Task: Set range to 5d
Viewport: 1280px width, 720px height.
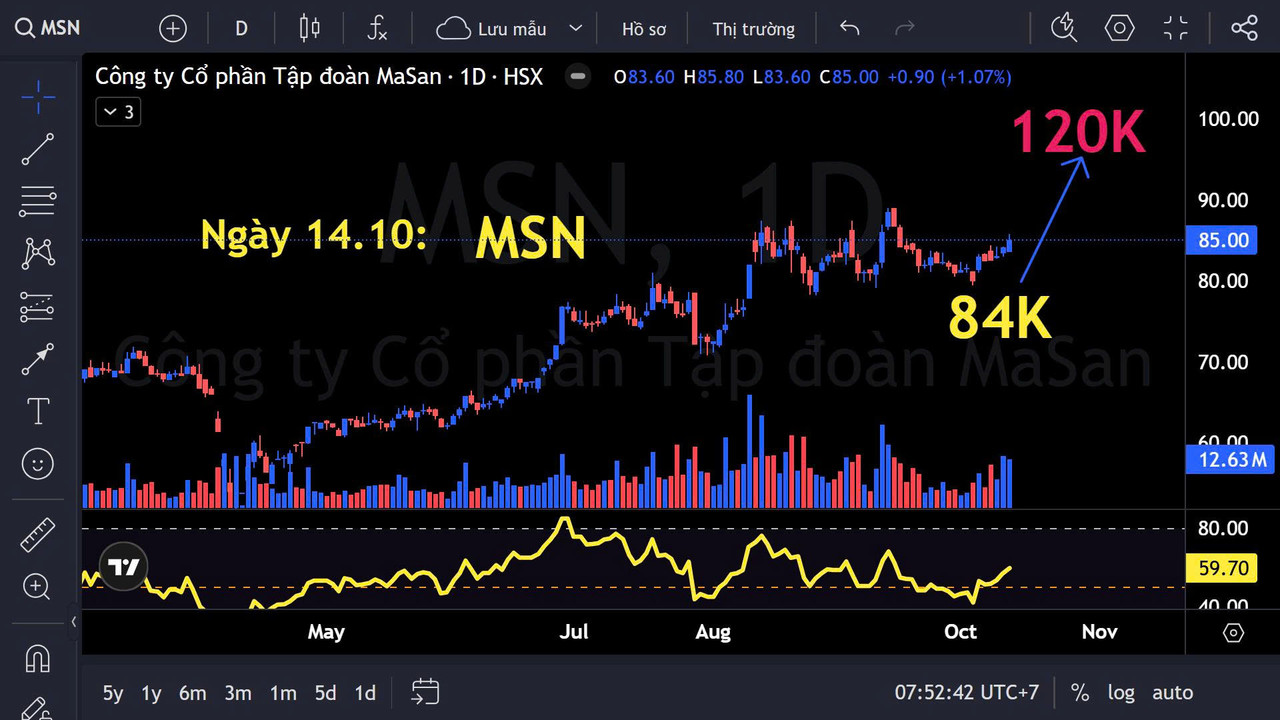Action: [325, 692]
